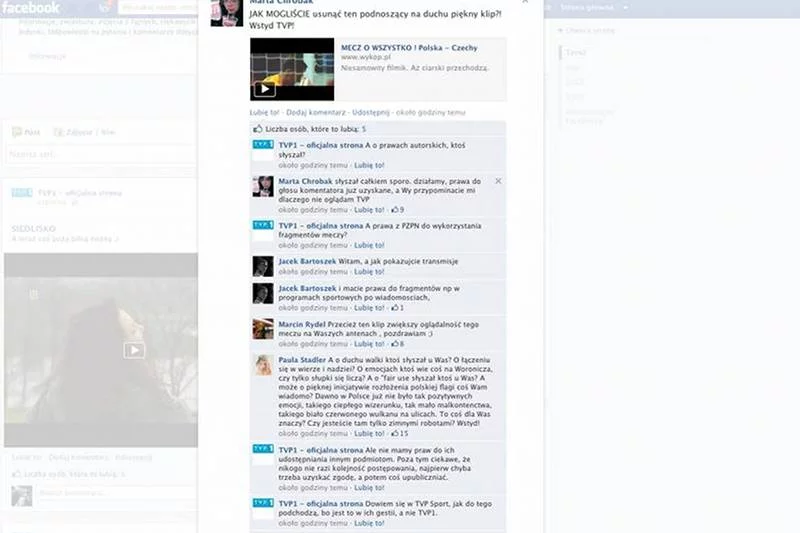Click Udostępnij under the shared video
The height and width of the screenshot is (533, 800).
point(371,112)
